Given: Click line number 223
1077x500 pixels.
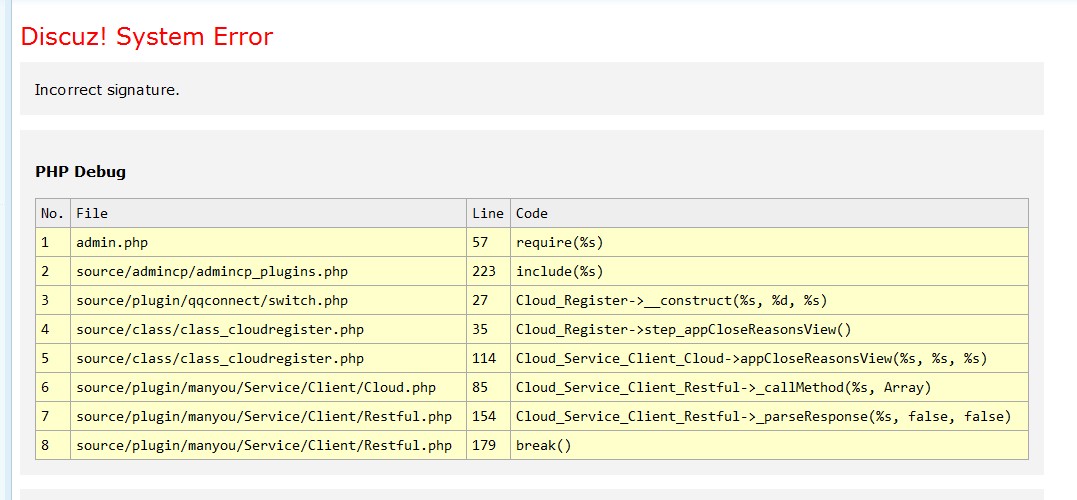Looking at the screenshot, I should click(x=488, y=271).
